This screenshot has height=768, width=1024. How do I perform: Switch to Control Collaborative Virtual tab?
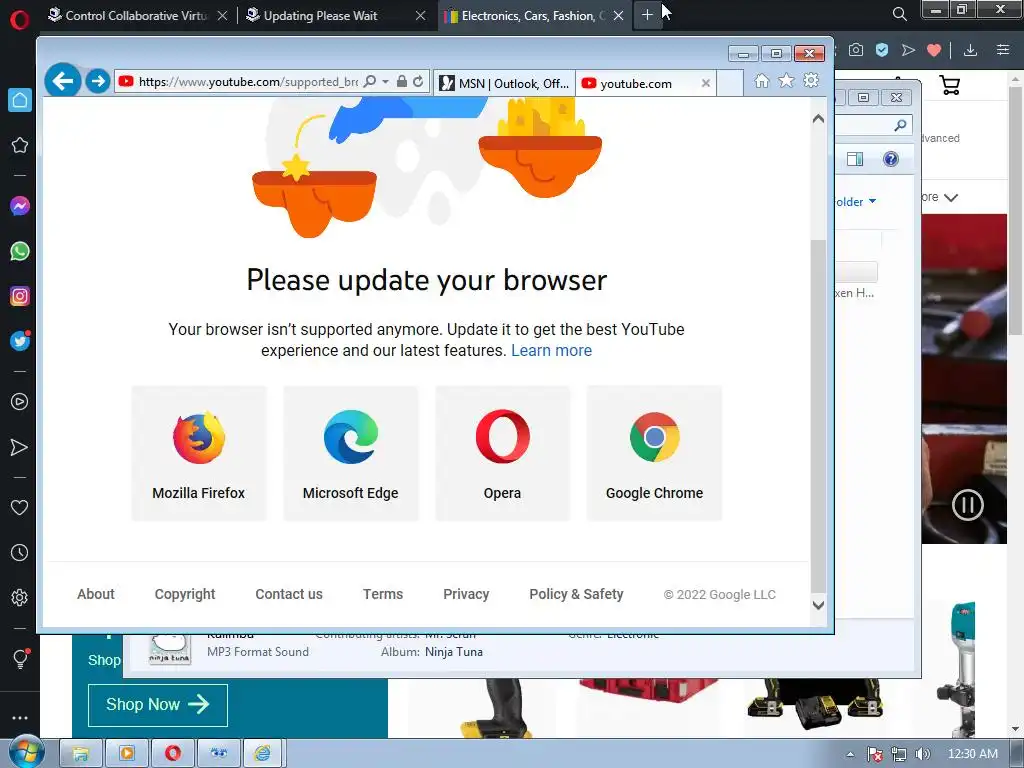click(137, 16)
